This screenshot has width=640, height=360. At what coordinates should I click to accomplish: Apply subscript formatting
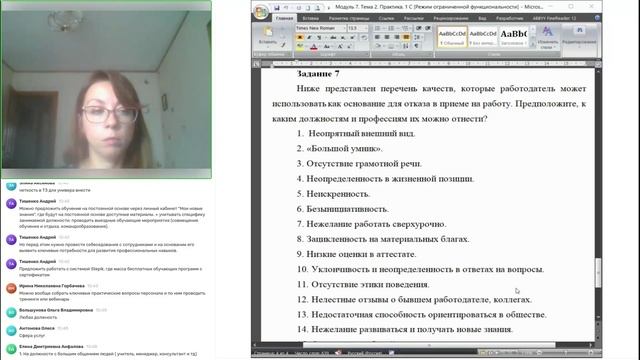342,37
